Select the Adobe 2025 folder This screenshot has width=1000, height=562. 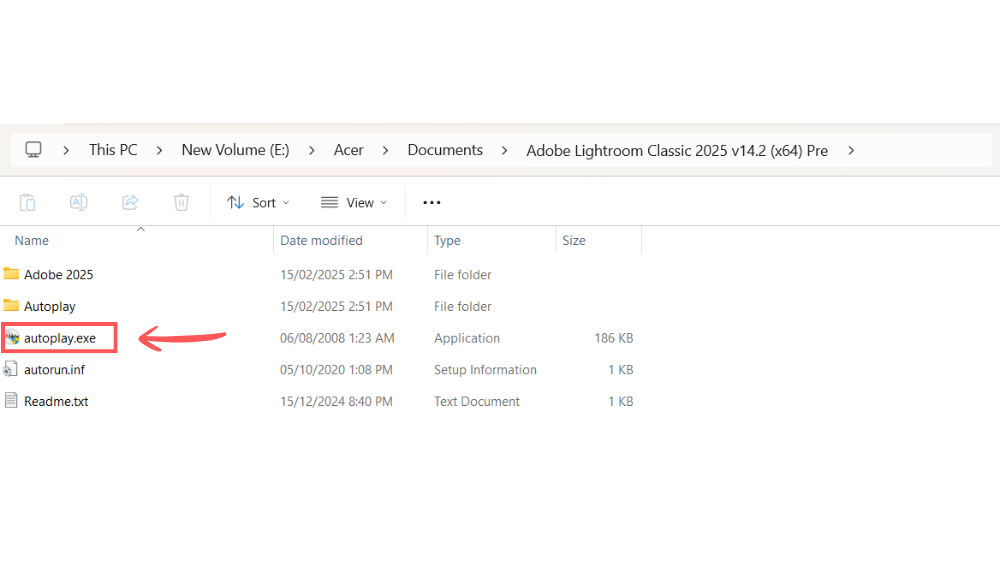click(58, 274)
